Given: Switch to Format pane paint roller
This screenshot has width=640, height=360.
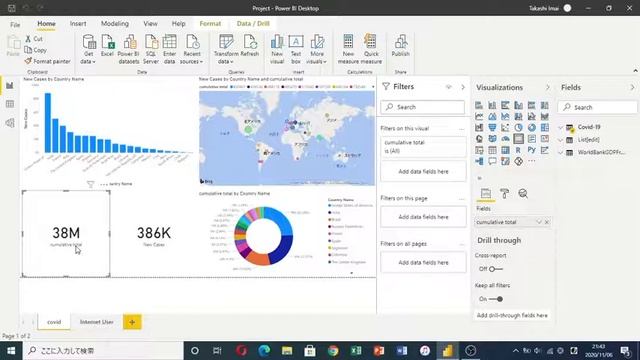Looking at the screenshot, I should click(x=504, y=193).
